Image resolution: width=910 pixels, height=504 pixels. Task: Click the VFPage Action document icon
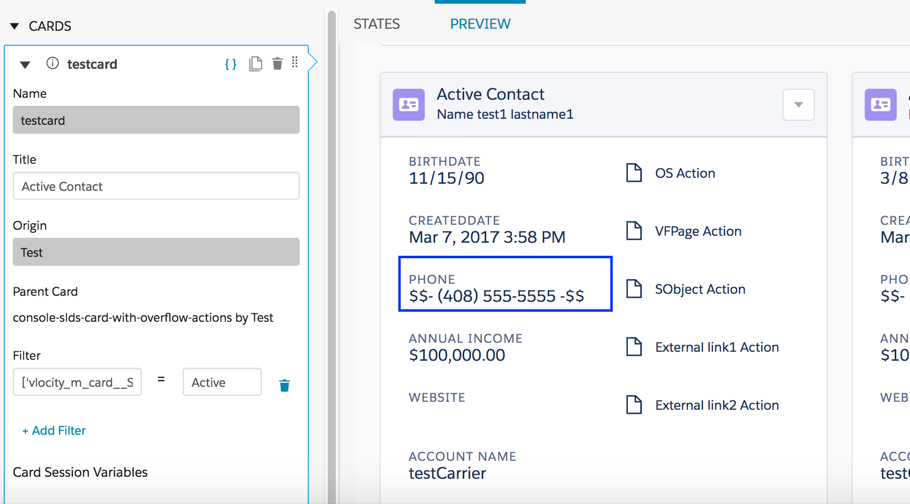pyautogui.click(x=634, y=231)
